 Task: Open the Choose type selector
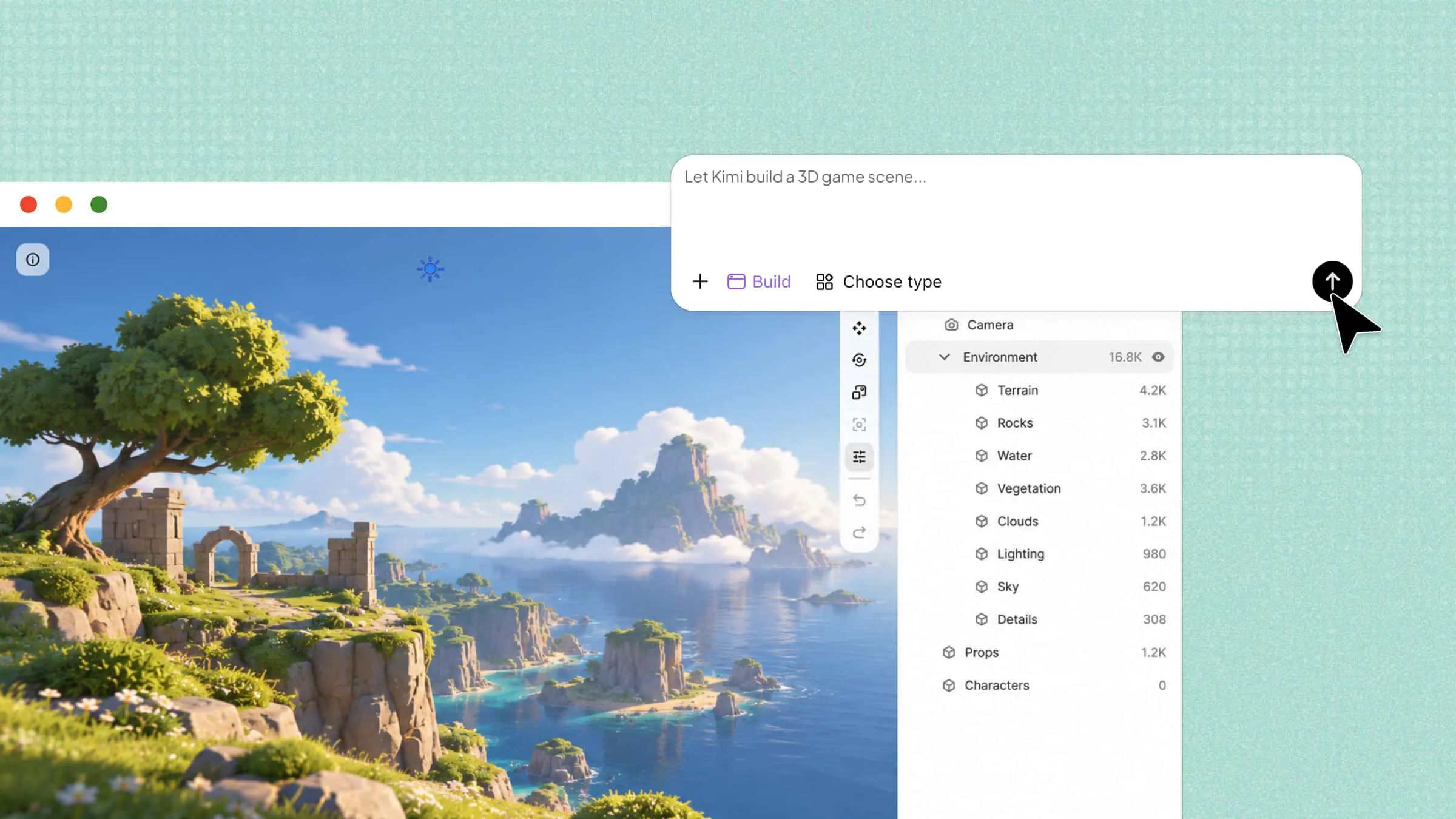[878, 281]
